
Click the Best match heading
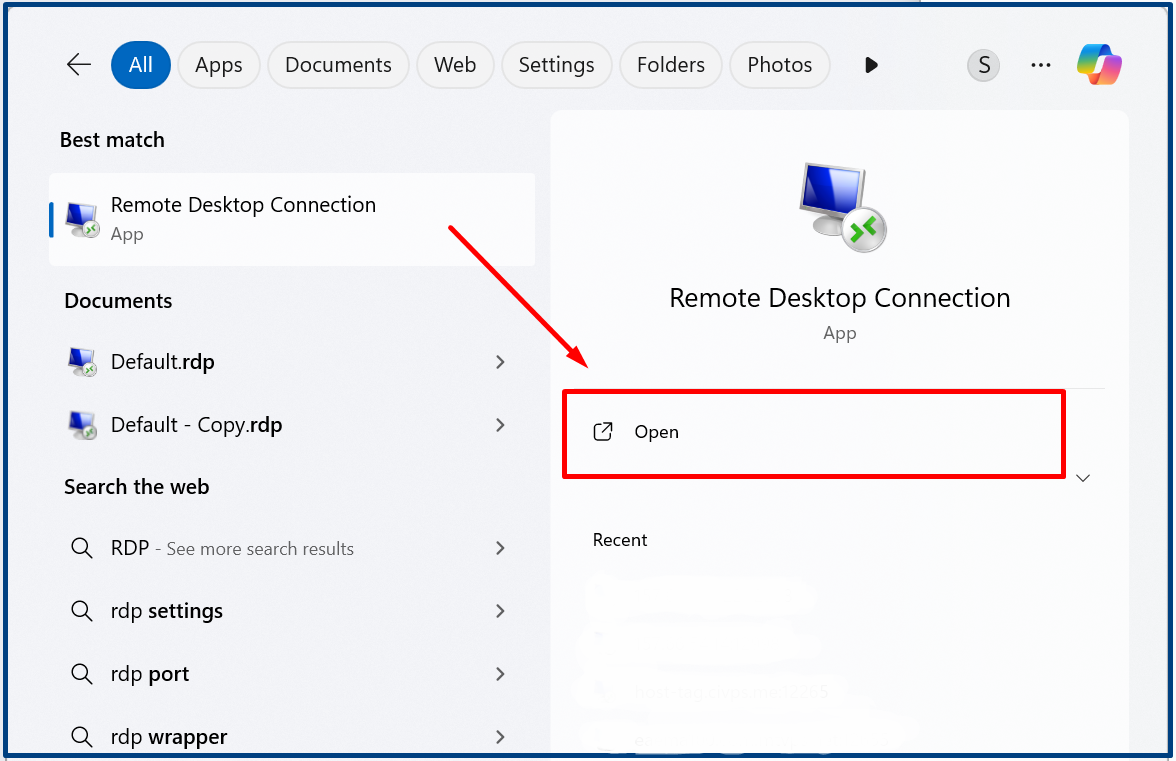112,140
